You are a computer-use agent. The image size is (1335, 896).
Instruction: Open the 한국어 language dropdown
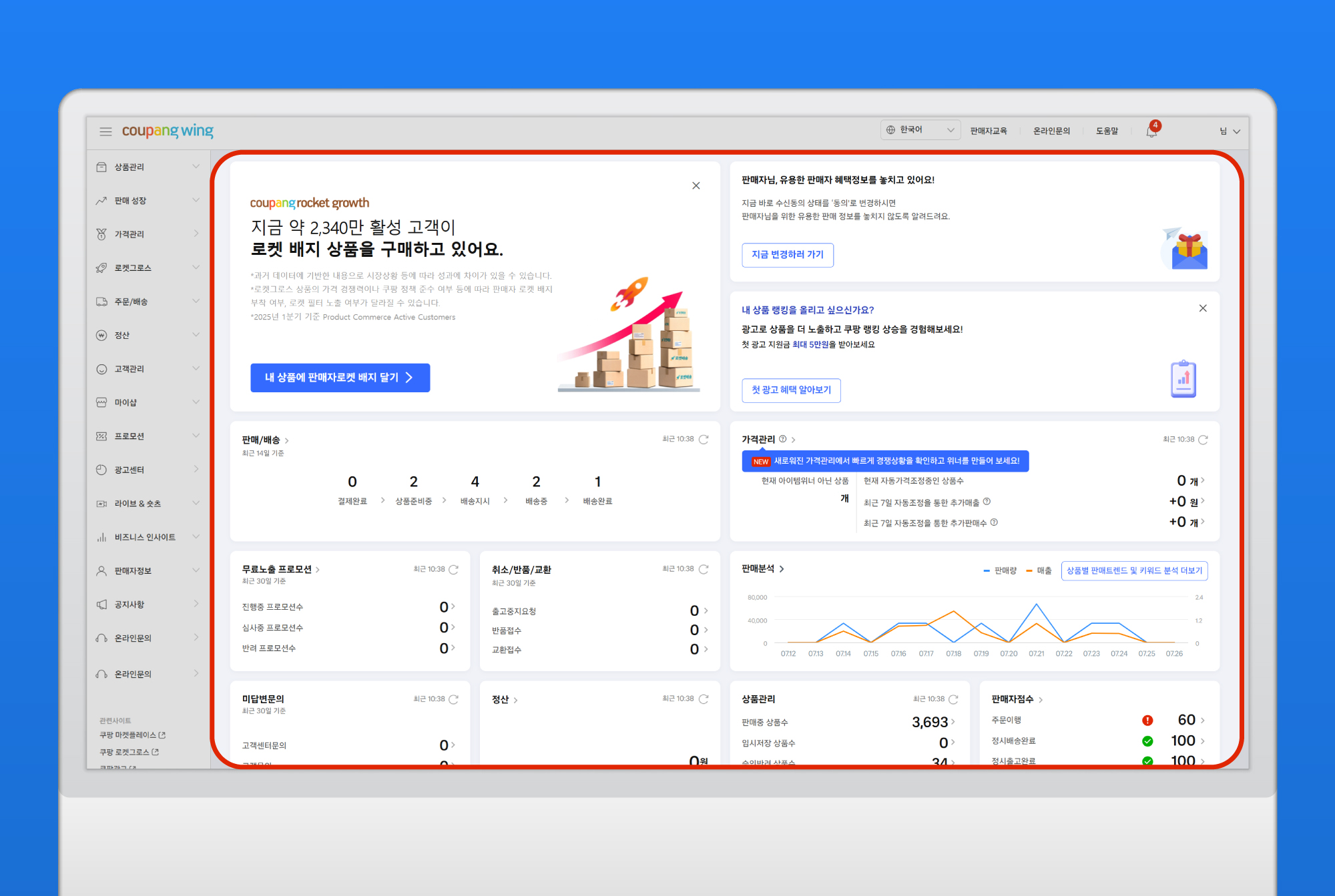pyautogui.click(x=920, y=130)
